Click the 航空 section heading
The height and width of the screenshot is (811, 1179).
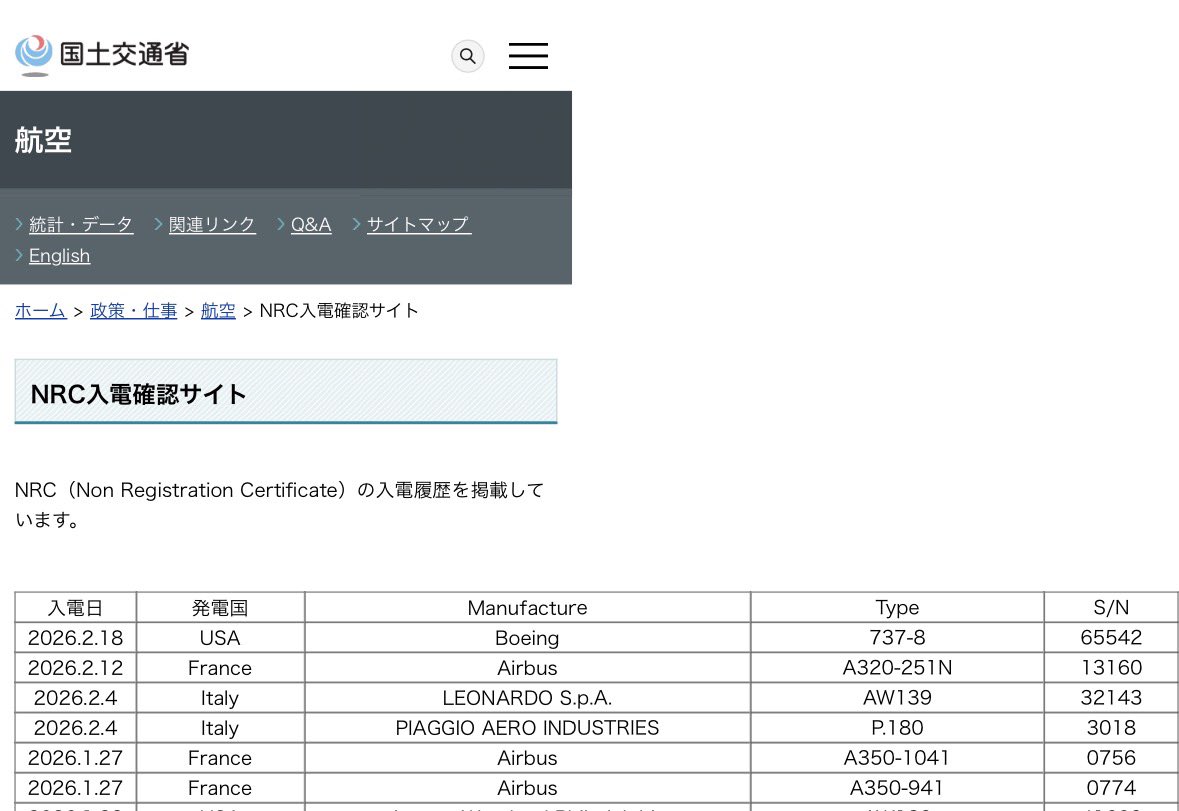44,141
